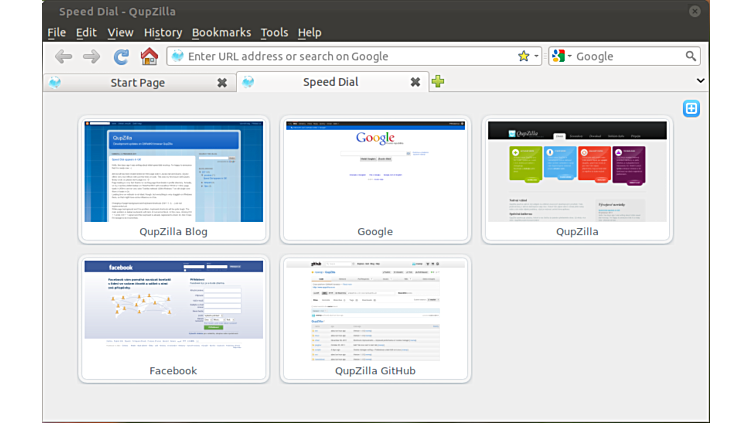The width and height of the screenshot is (752, 423).
Task: Open Speed Dial settings icon
Action: [691, 108]
